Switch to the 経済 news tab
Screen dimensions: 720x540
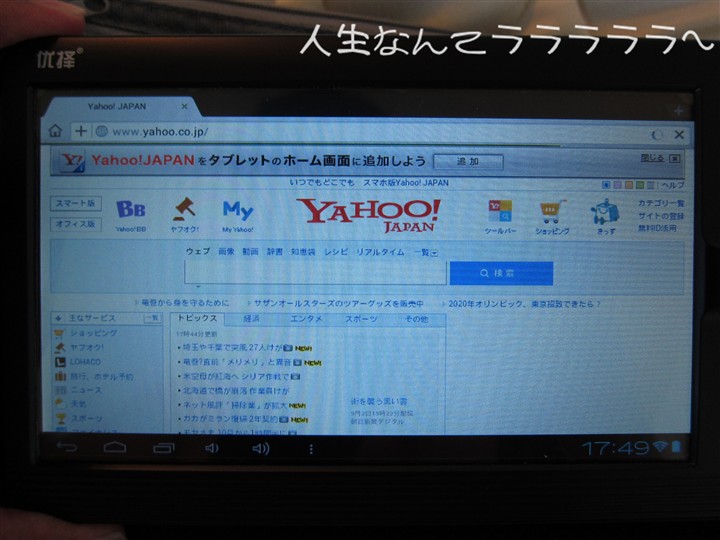pos(251,319)
